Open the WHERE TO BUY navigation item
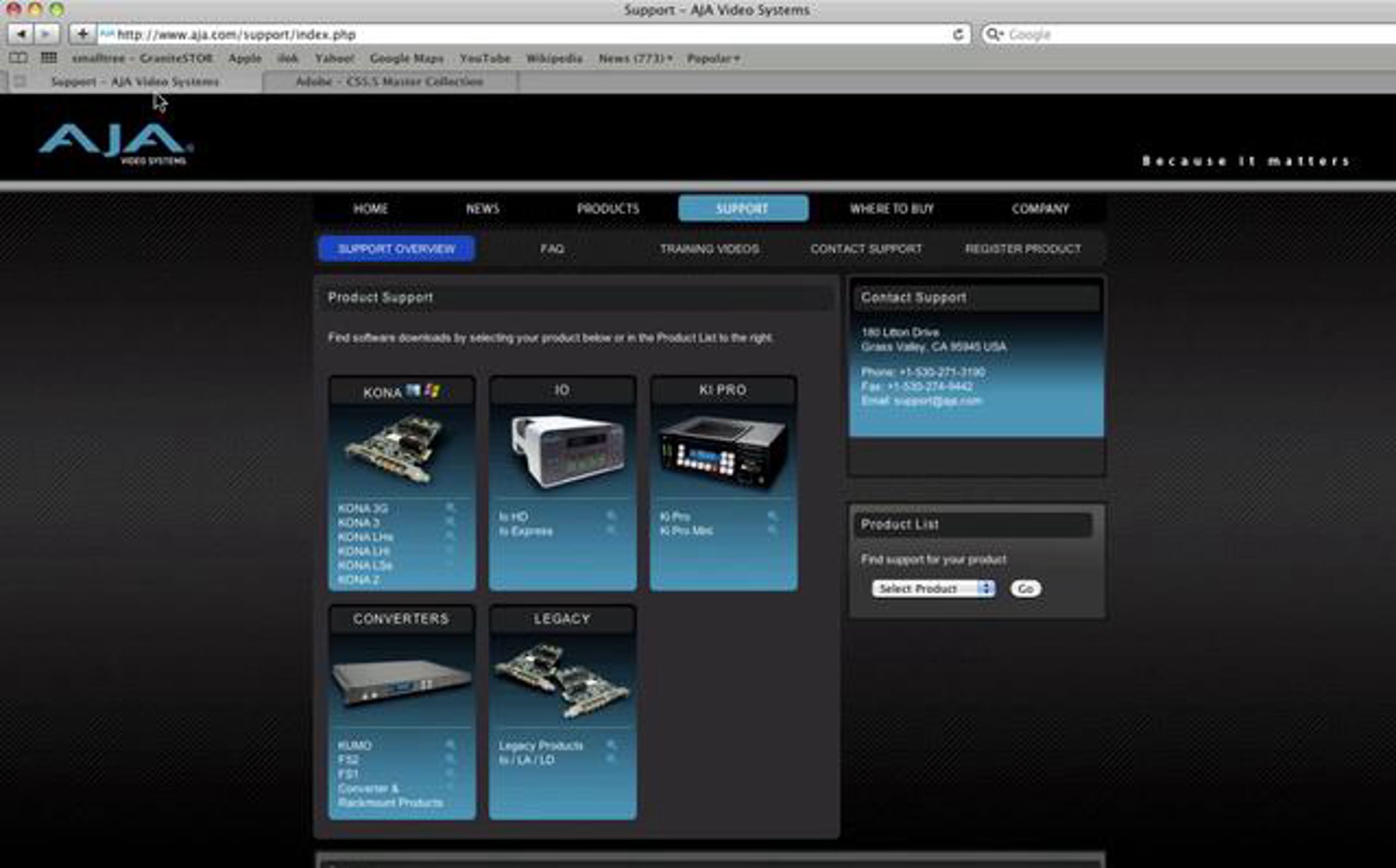 click(x=892, y=209)
